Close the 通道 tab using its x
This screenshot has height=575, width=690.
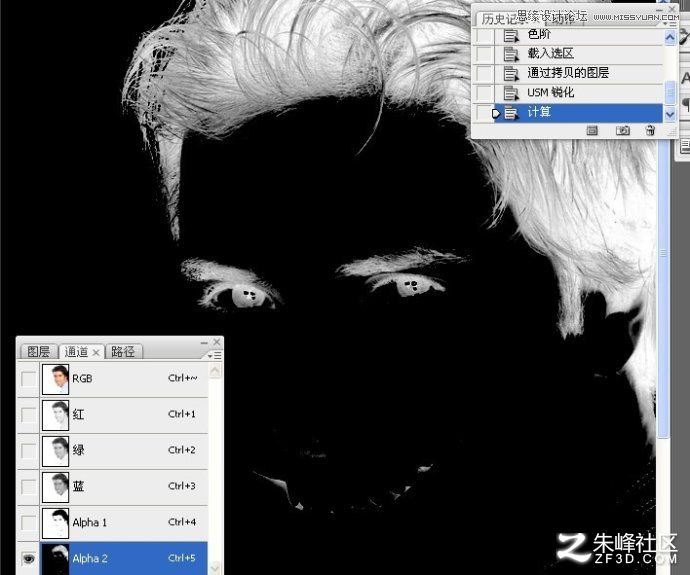pos(96,352)
